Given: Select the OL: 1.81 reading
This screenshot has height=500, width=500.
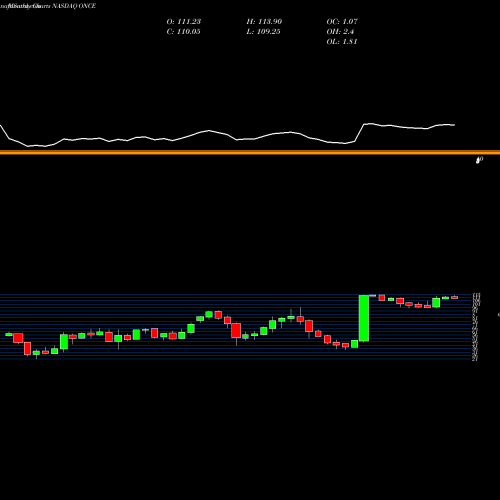Looking at the screenshot, I should click(x=342, y=42).
